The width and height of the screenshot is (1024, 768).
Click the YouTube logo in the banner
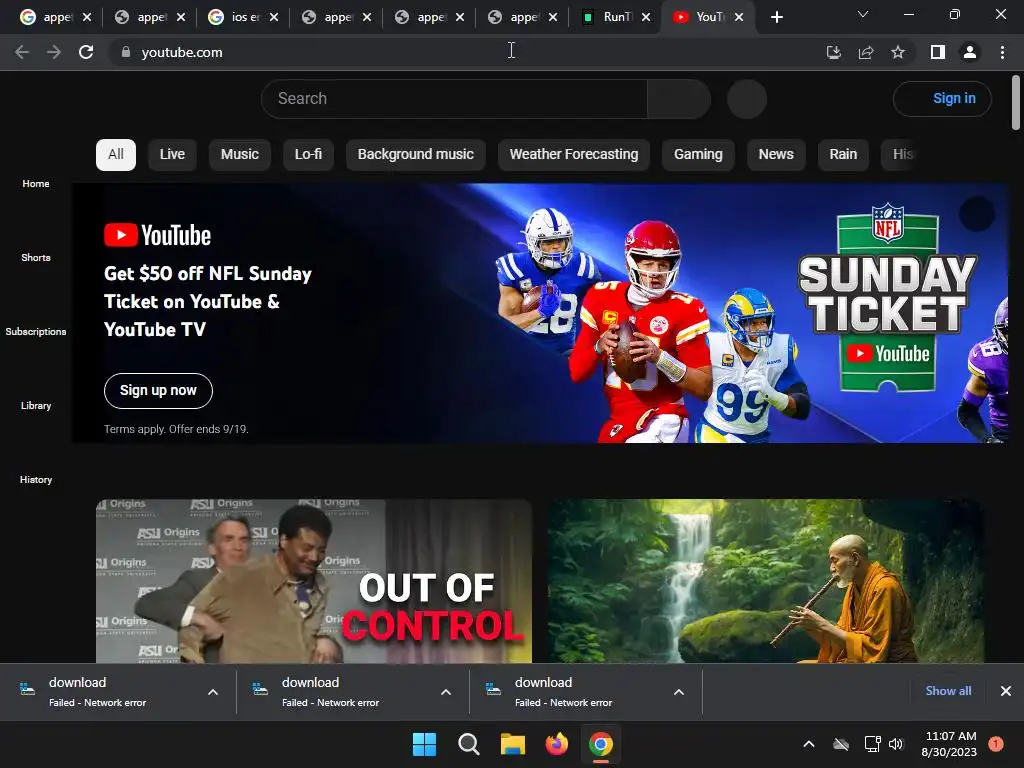click(x=157, y=235)
